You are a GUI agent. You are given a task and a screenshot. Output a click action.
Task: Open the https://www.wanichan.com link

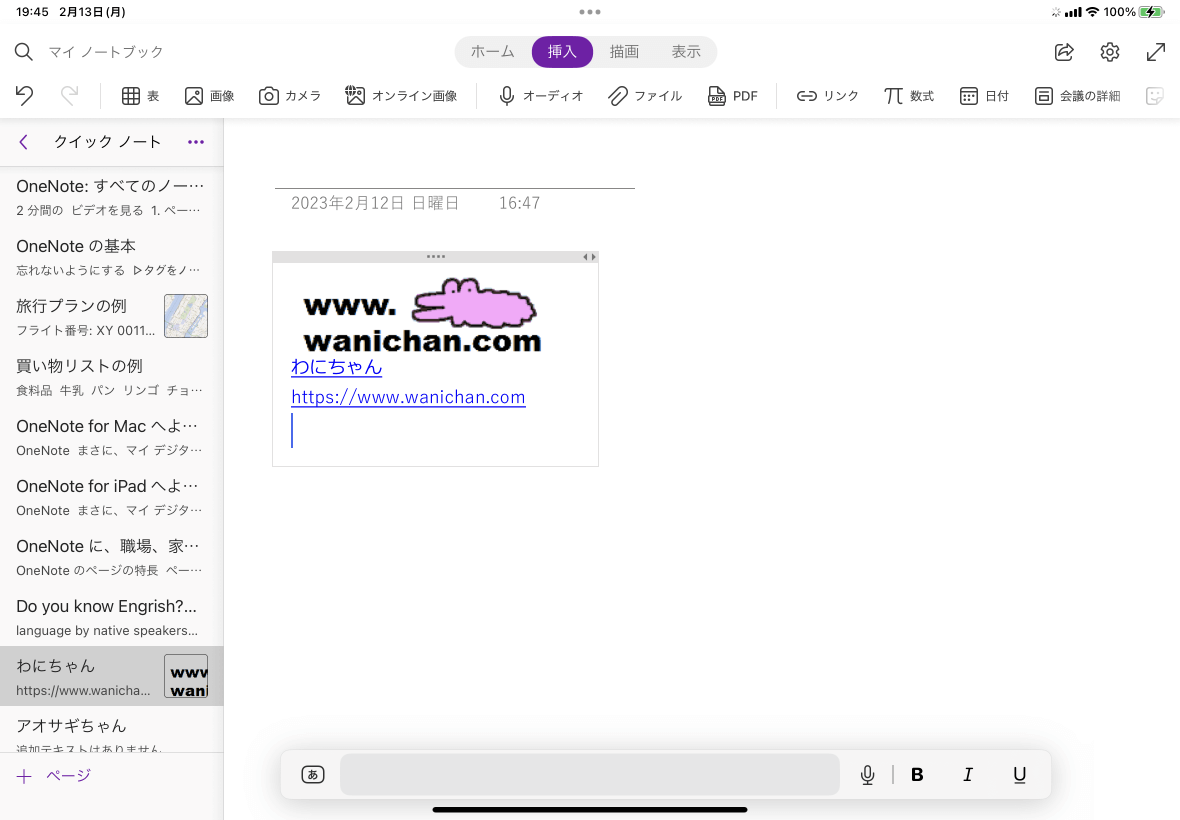point(408,397)
